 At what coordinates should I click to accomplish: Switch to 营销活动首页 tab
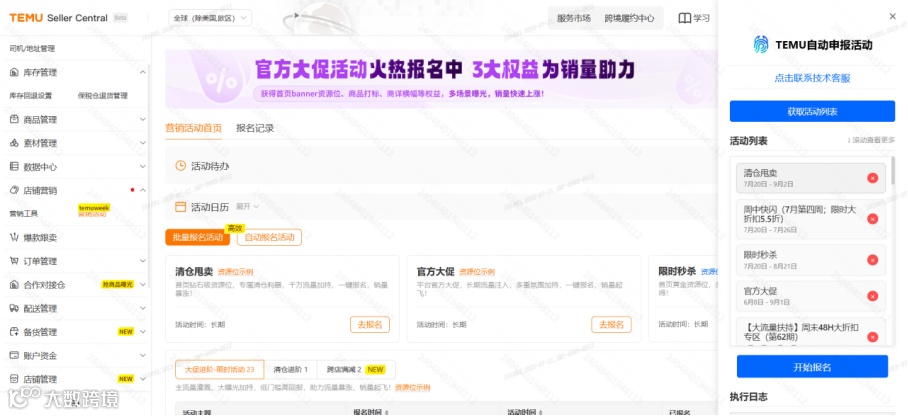coord(193,128)
